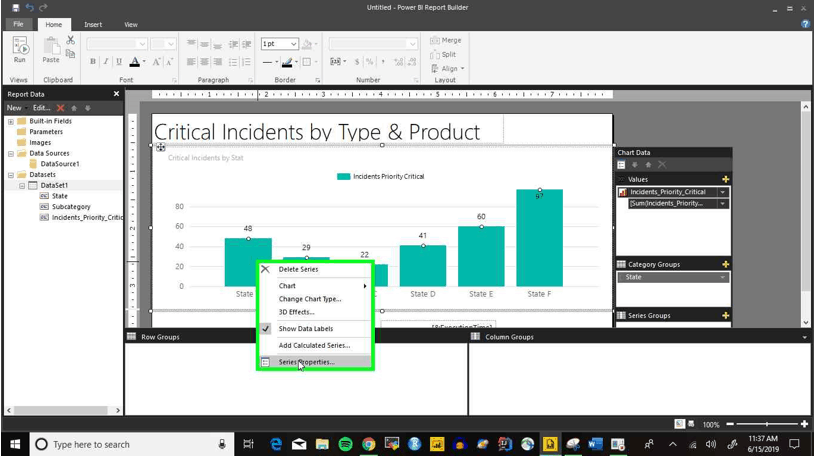The image size is (816, 458).
Task: Click the Run report icon
Action: [x=20, y=50]
